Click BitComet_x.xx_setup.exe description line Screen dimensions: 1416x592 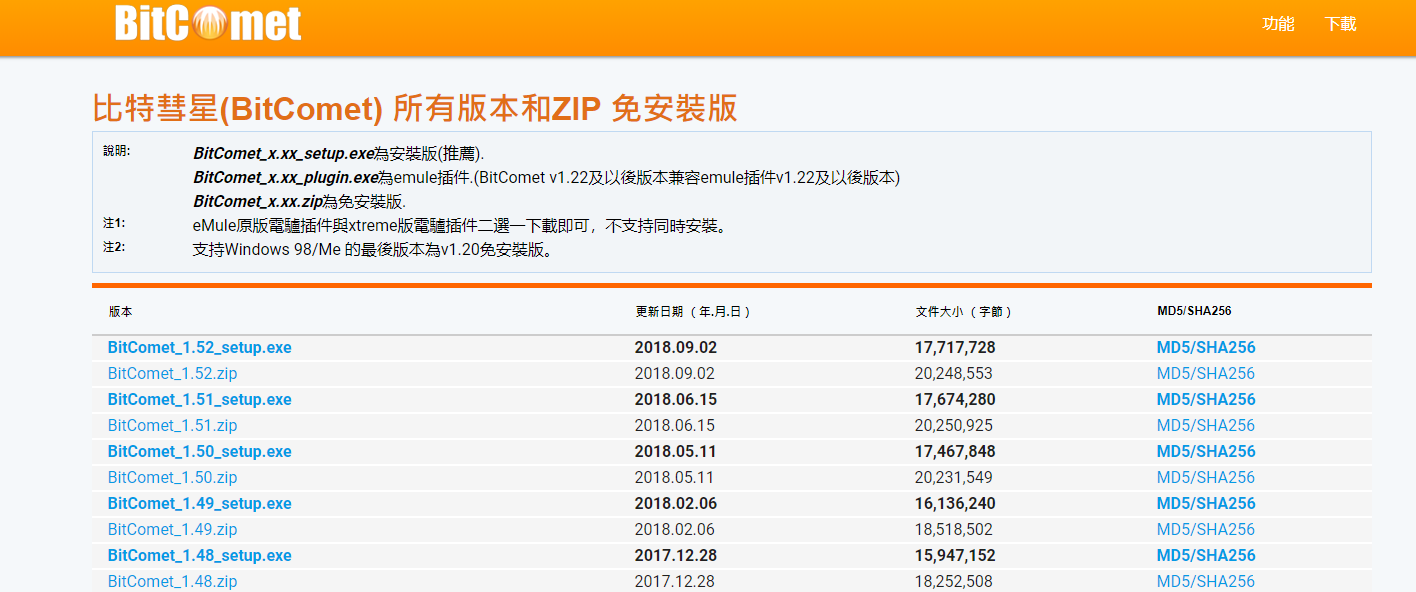[x=339, y=154]
